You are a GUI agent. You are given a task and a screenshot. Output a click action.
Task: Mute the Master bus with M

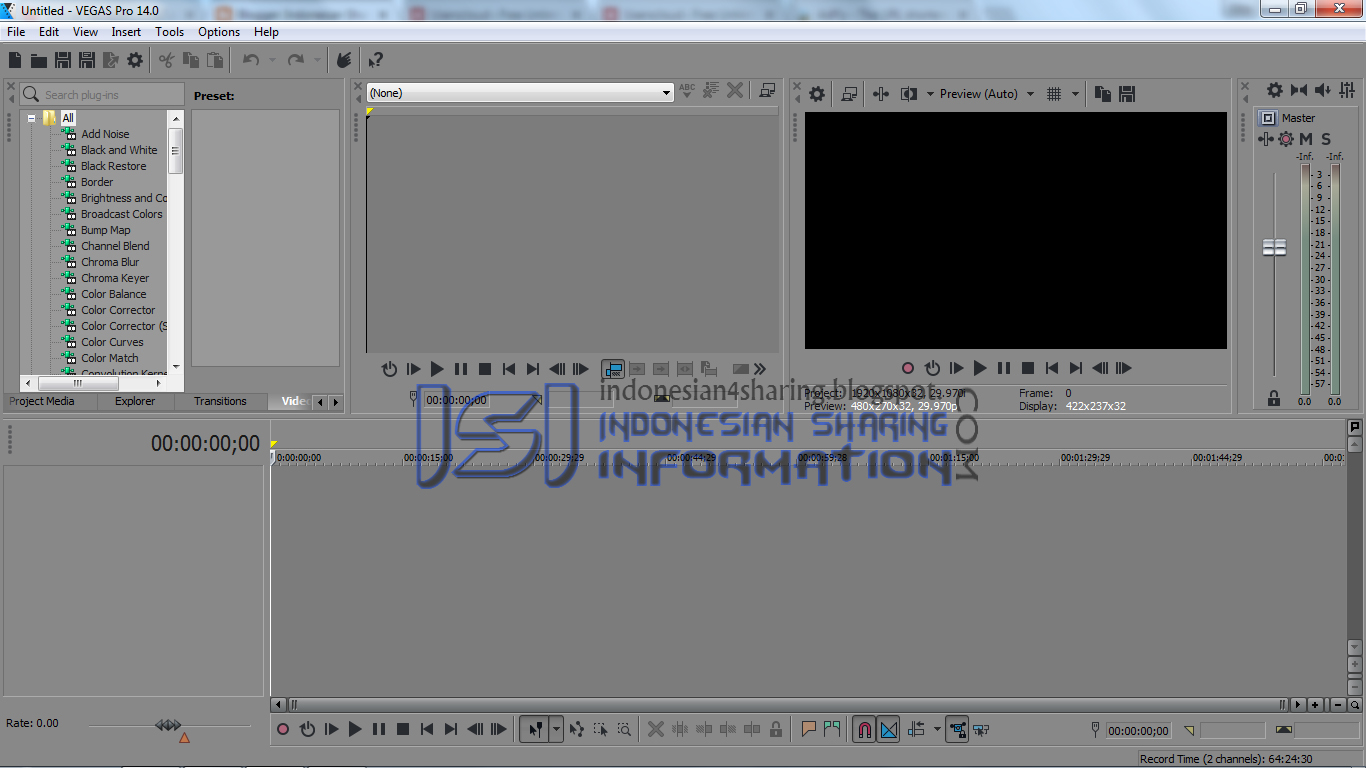tap(1306, 139)
